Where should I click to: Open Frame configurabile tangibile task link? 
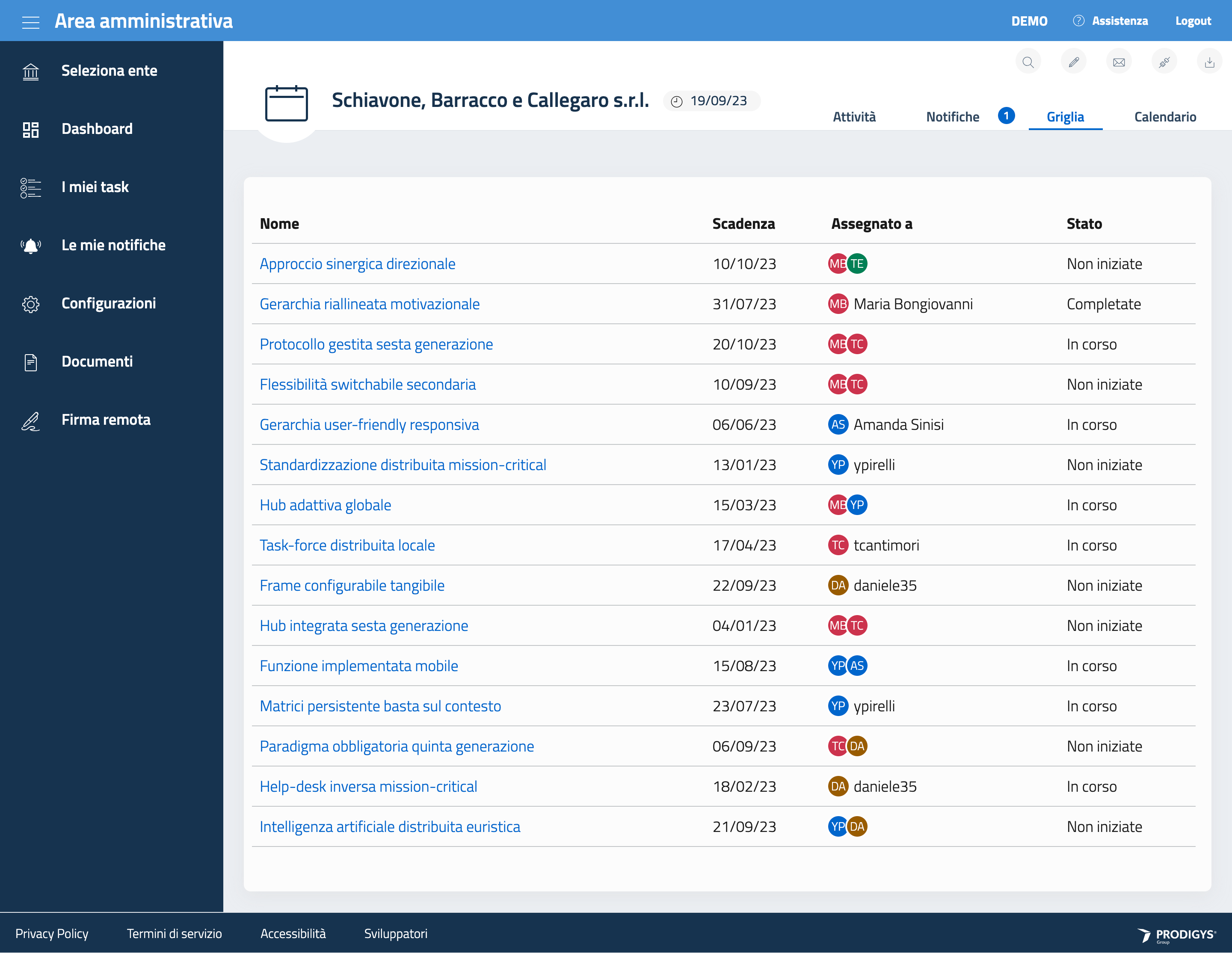[x=352, y=585]
